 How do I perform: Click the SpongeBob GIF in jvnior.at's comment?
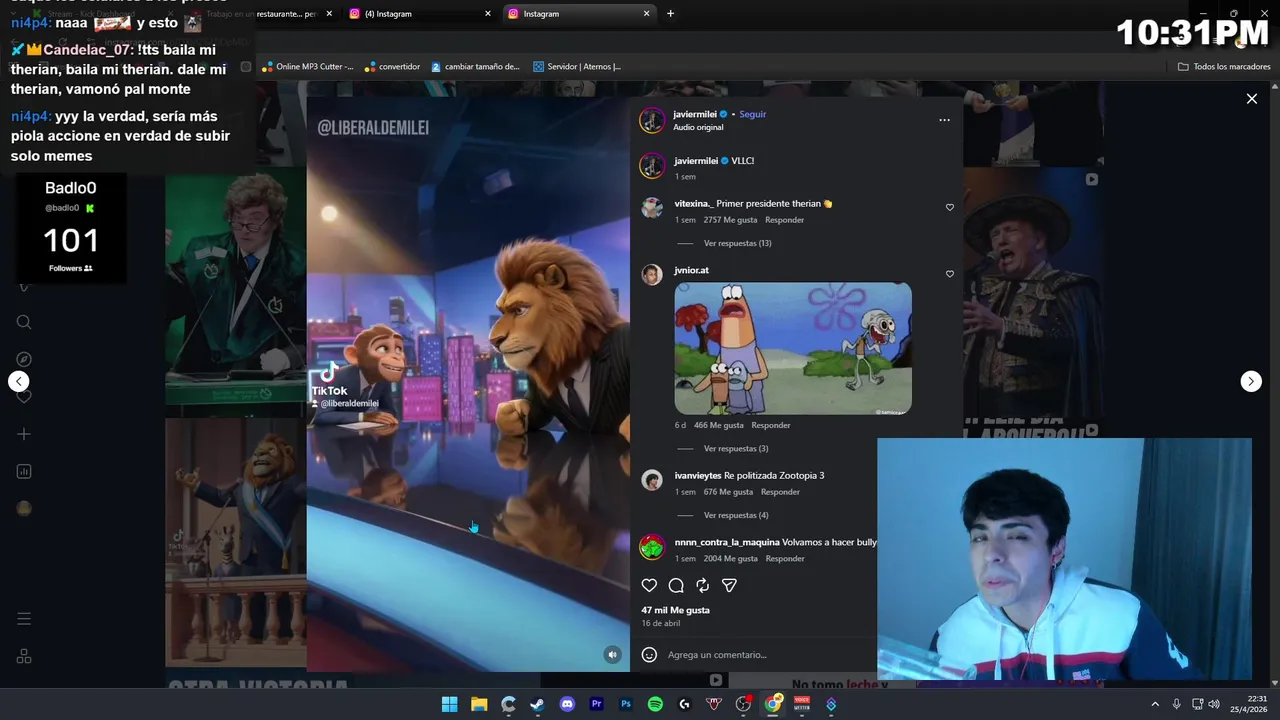tap(793, 348)
